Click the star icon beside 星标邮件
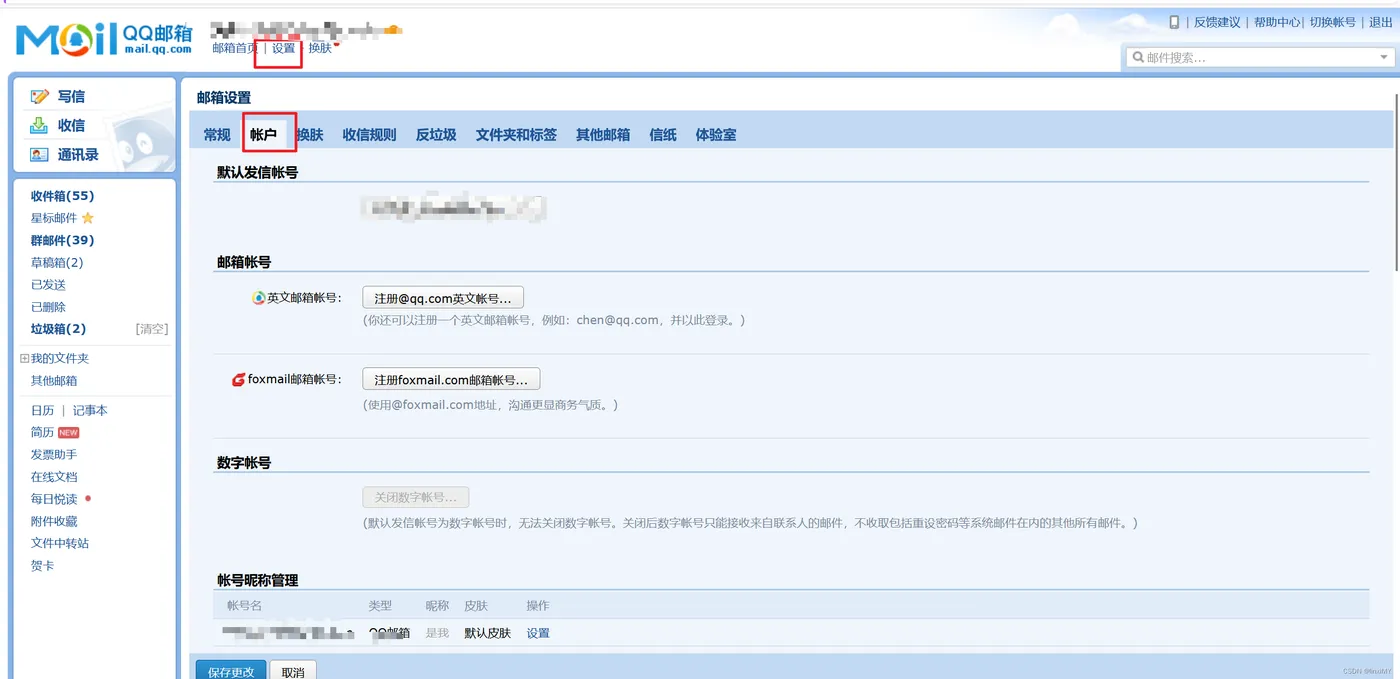This screenshot has height=679, width=1400. 88,218
